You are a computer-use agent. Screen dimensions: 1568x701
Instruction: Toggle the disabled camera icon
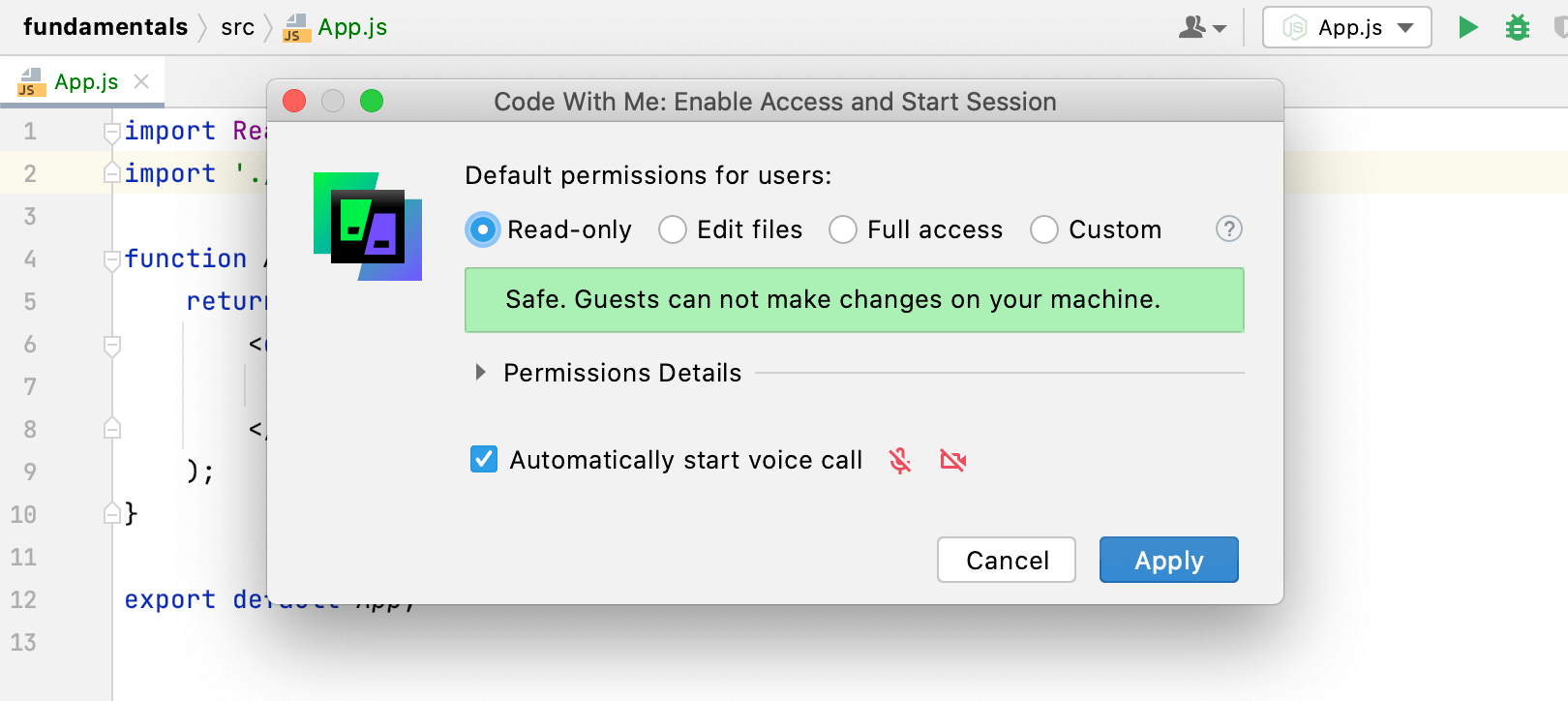pyautogui.click(x=953, y=460)
